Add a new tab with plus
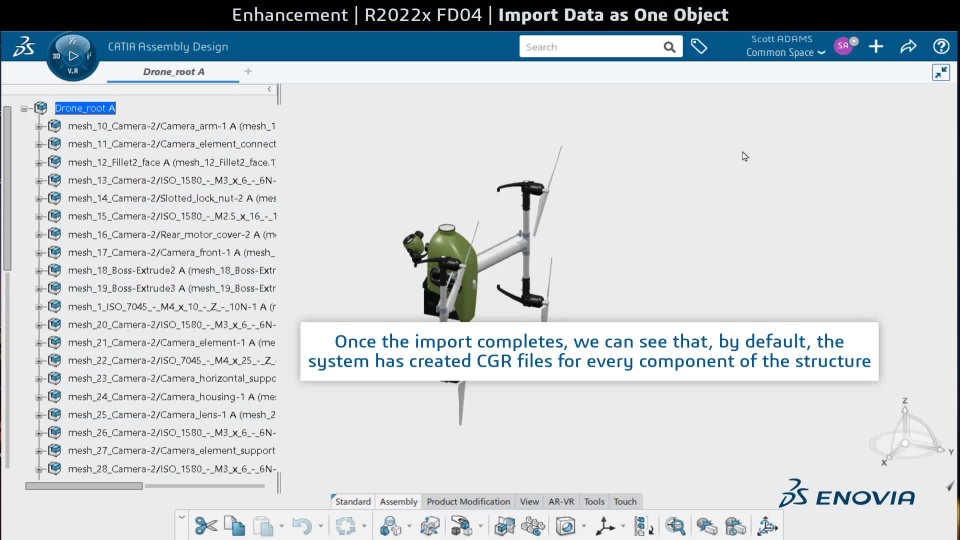This screenshot has width=960, height=540. coord(248,72)
